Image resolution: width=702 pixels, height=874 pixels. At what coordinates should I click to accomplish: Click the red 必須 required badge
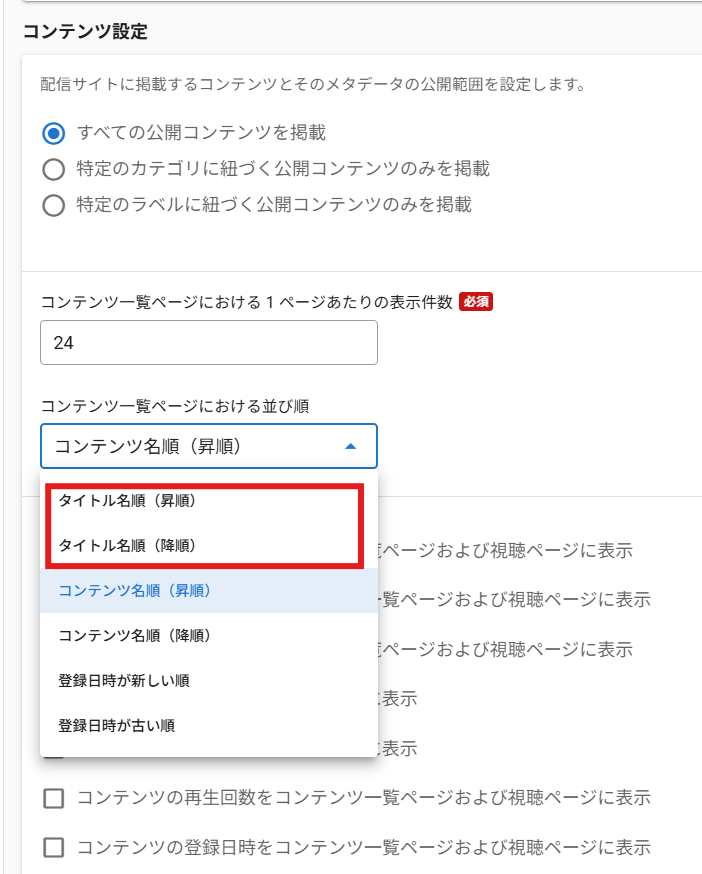[x=476, y=302]
